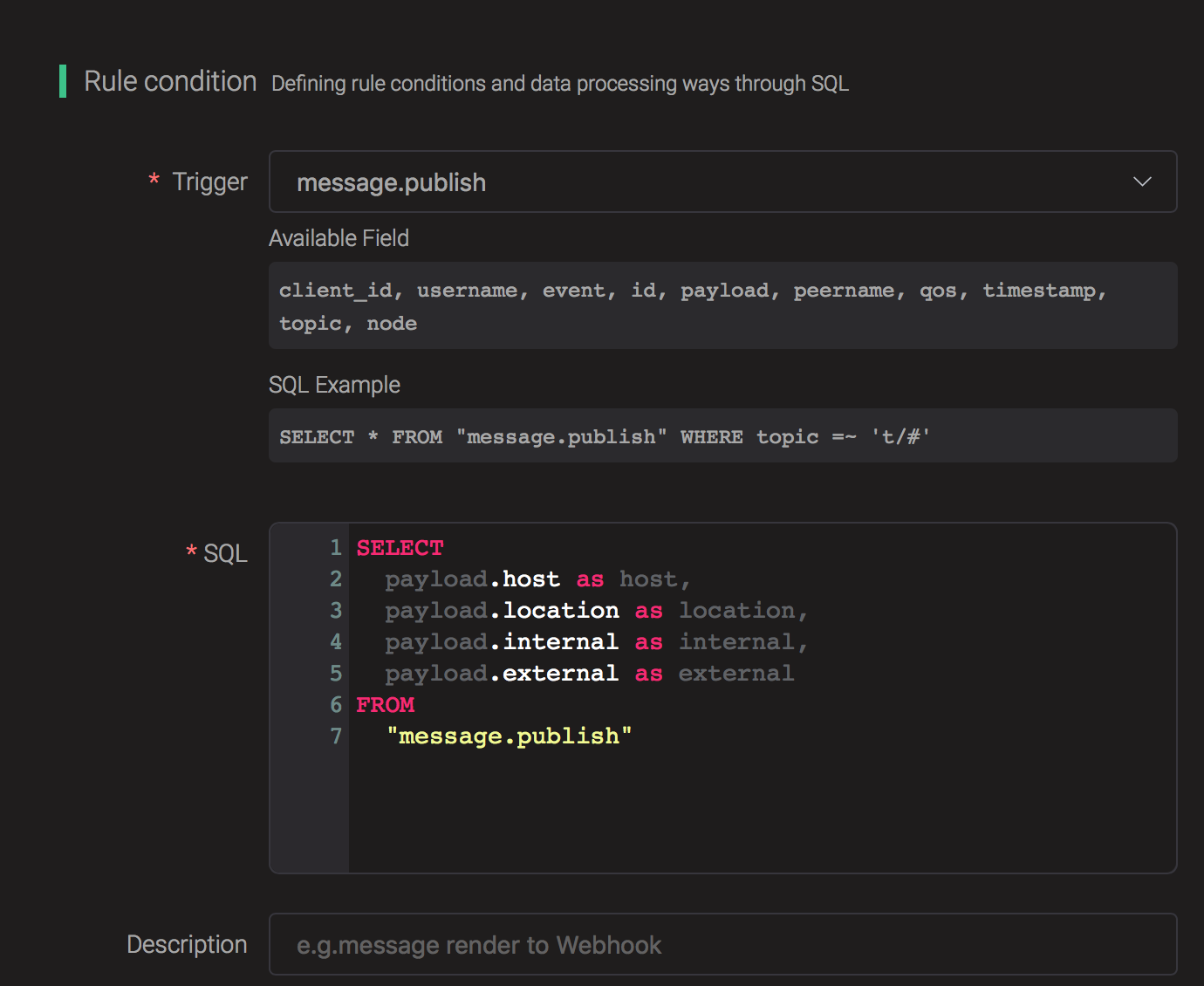This screenshot has width=1204, height=986.
Task: Click the Rule condition heading
Action: click(x=170, y=81)
